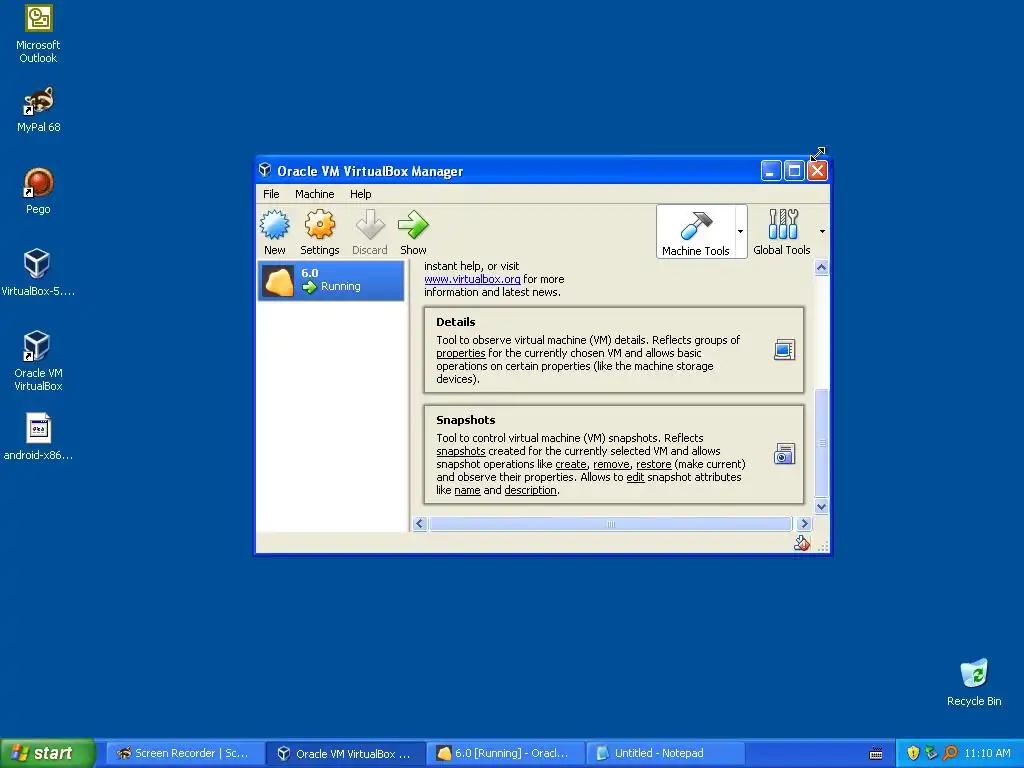1024x768 pixels.
Task: Click the name link in Snapshots
Action: coord(468,490)
